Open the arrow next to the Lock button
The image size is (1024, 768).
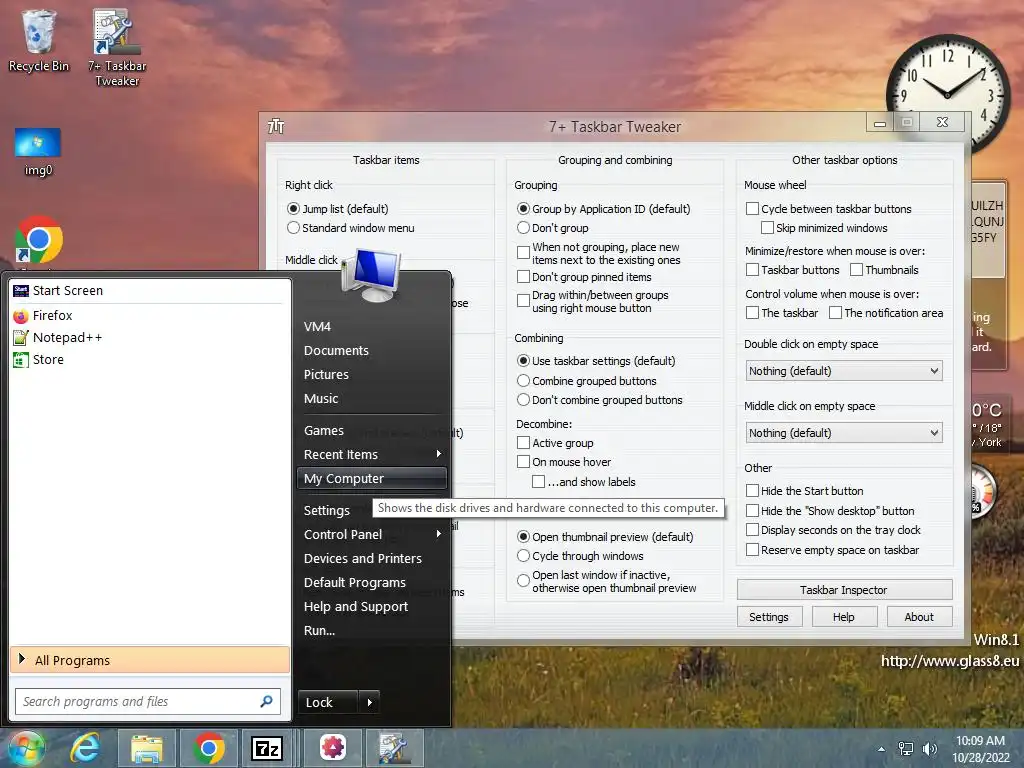370,702
